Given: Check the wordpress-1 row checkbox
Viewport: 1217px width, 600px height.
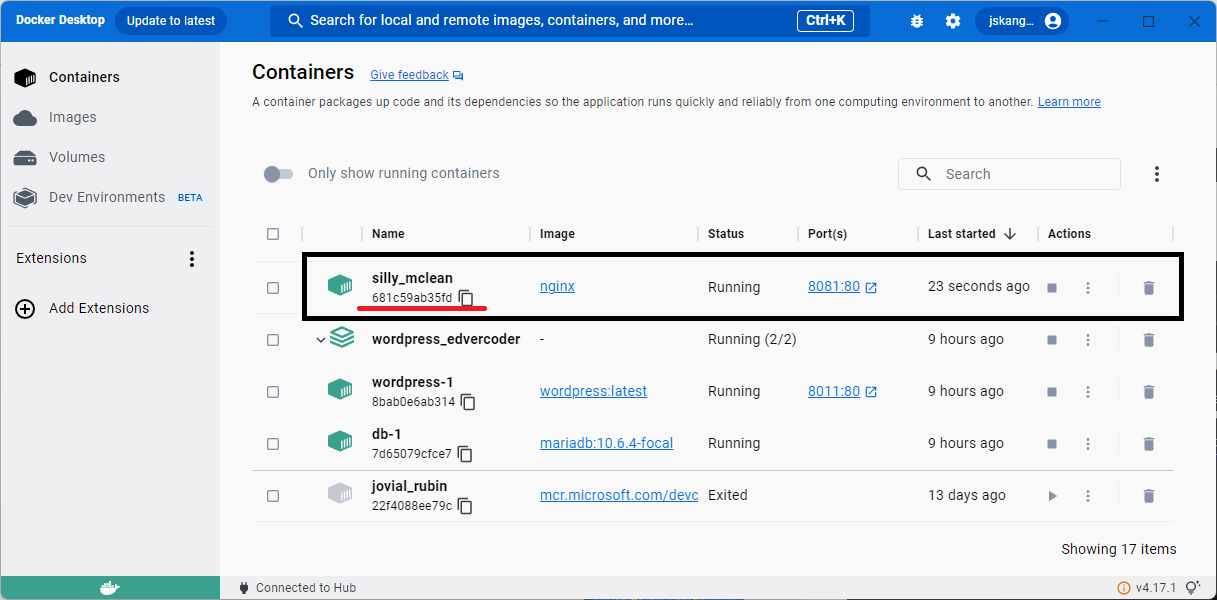Looking at the screenshot, I should (x=273, y=392).
